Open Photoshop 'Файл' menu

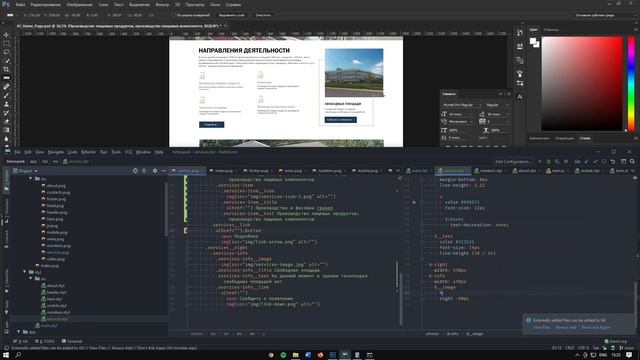pyautogui.click(x=20, y=4)
